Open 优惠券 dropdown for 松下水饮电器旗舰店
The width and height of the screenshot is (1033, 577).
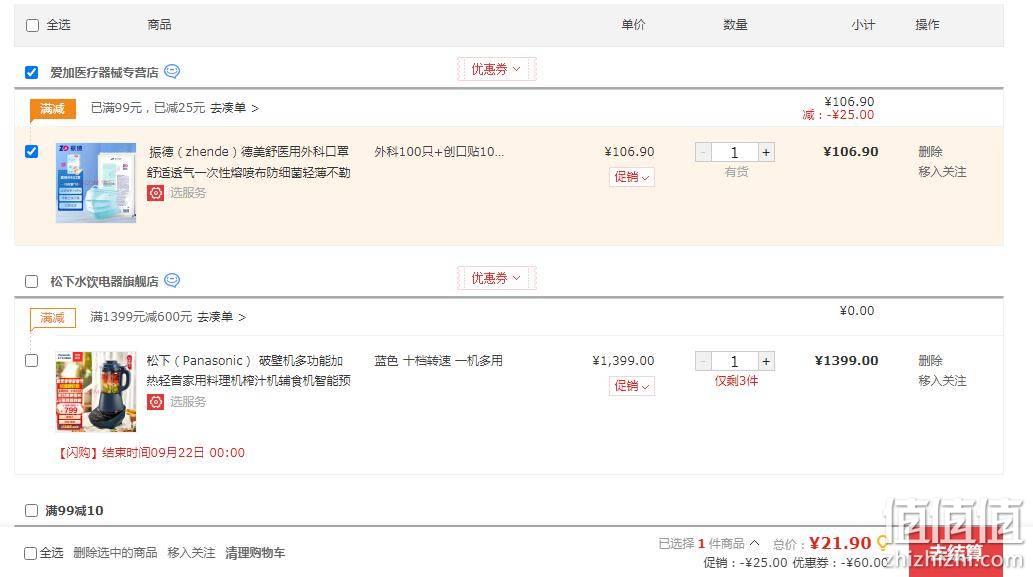pos(496,278)
